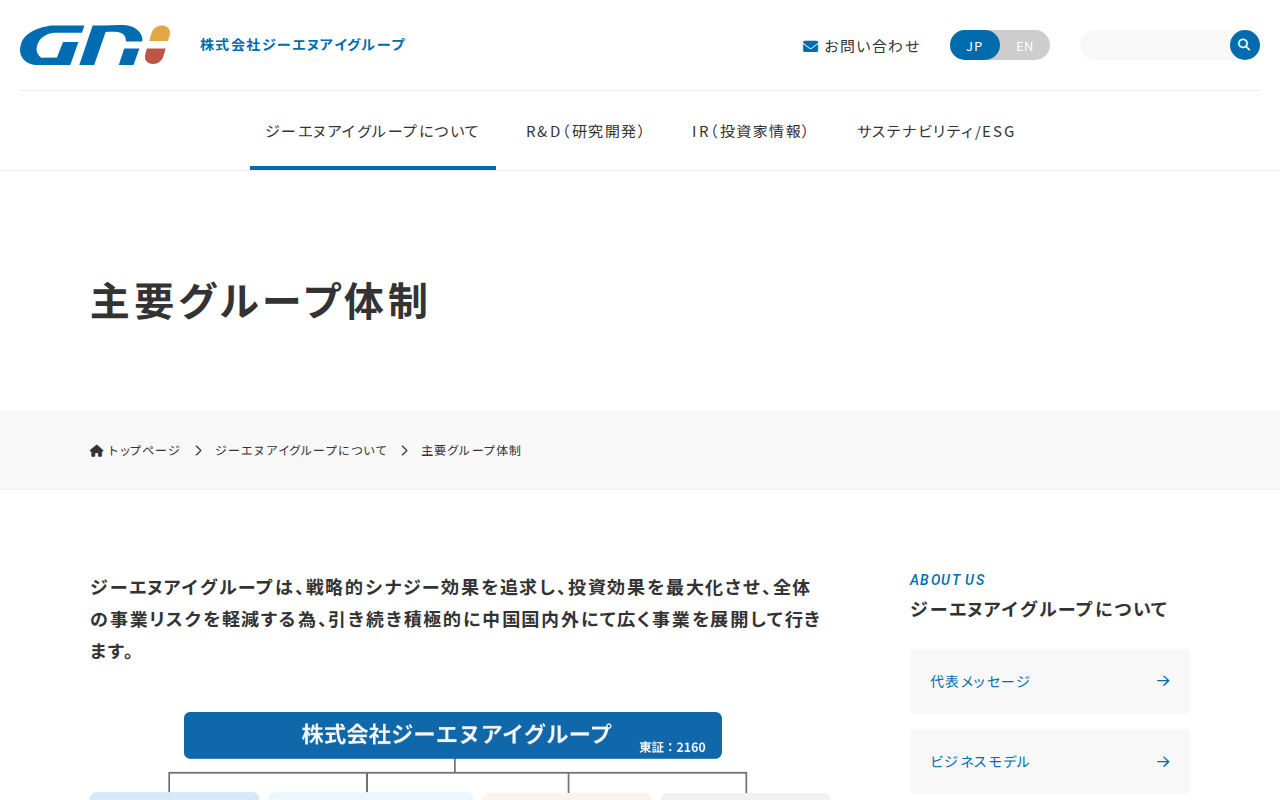Click the GNI logo in the header
Viewport: 1280px width, 800px height.
pyautogui.click(x=95, y=45)
